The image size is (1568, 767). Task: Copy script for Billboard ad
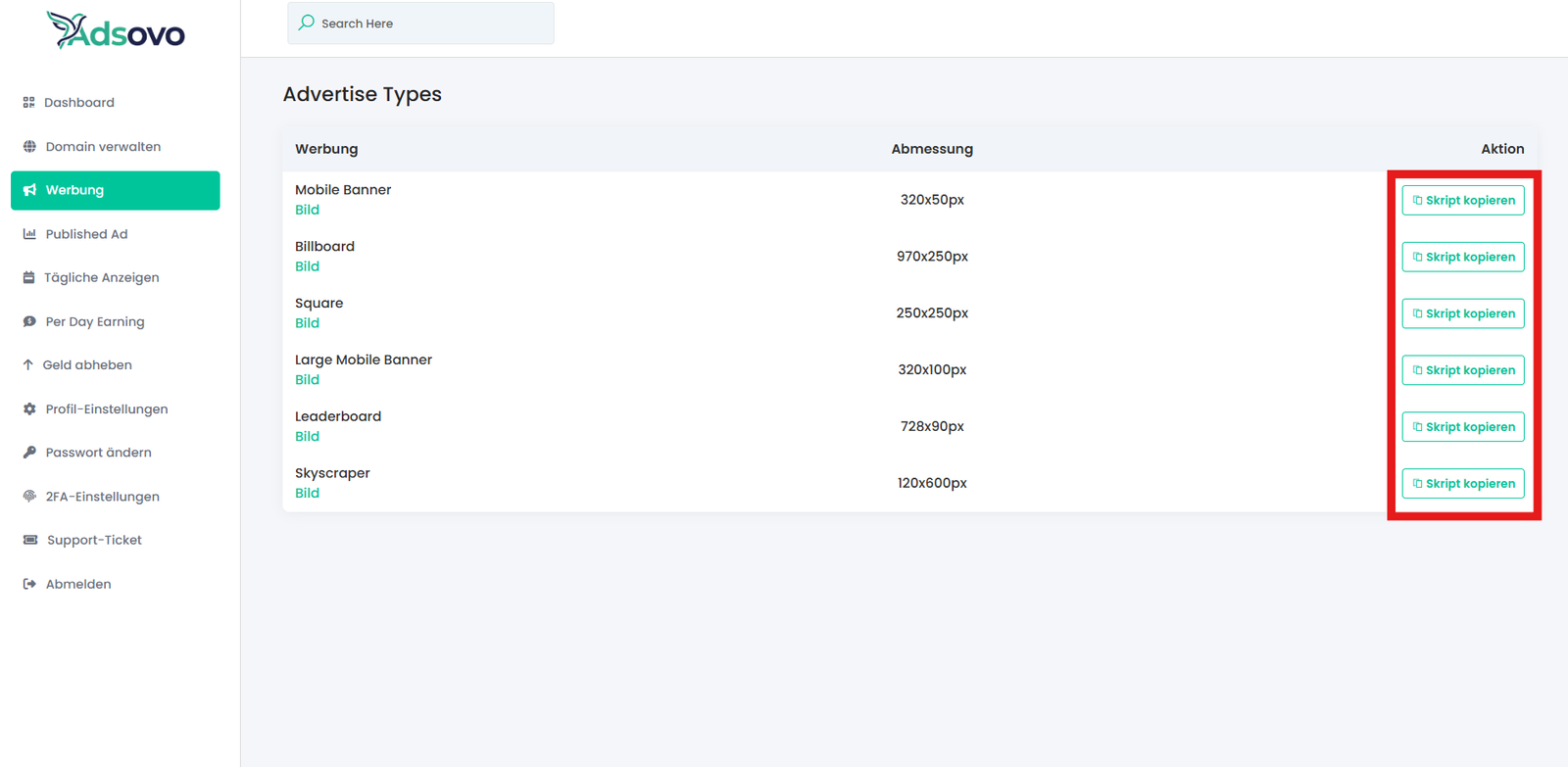1462,257
